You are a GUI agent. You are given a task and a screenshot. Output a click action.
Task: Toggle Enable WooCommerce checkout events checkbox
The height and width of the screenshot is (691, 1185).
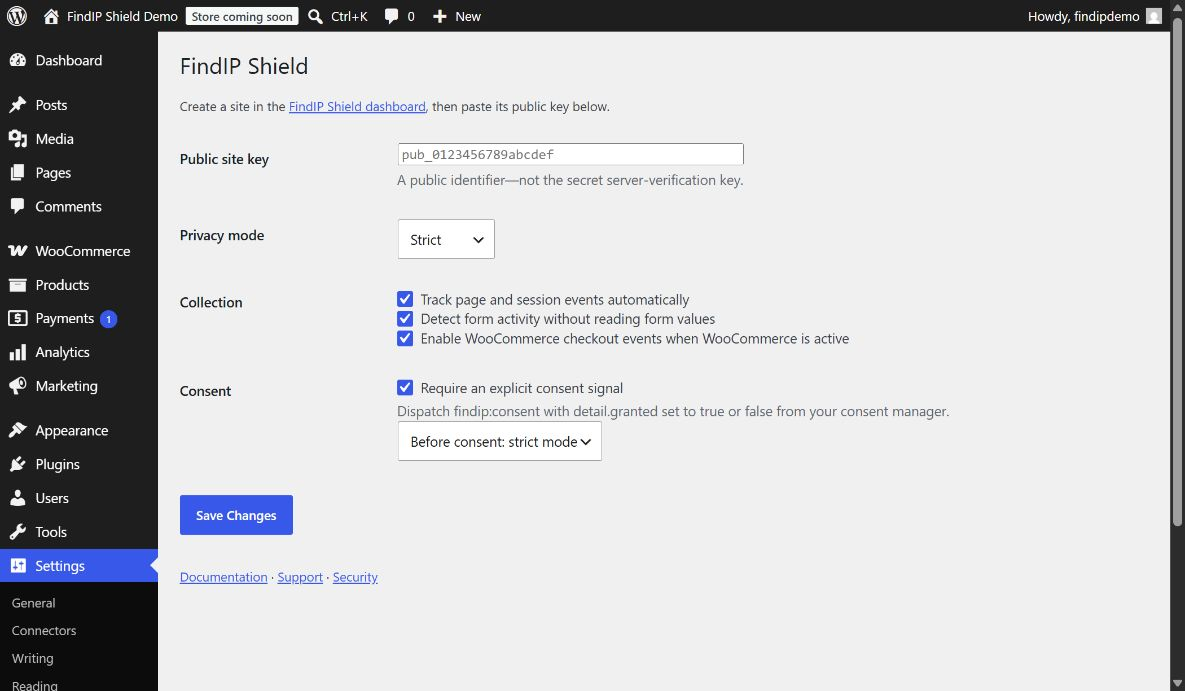(405, 338)
